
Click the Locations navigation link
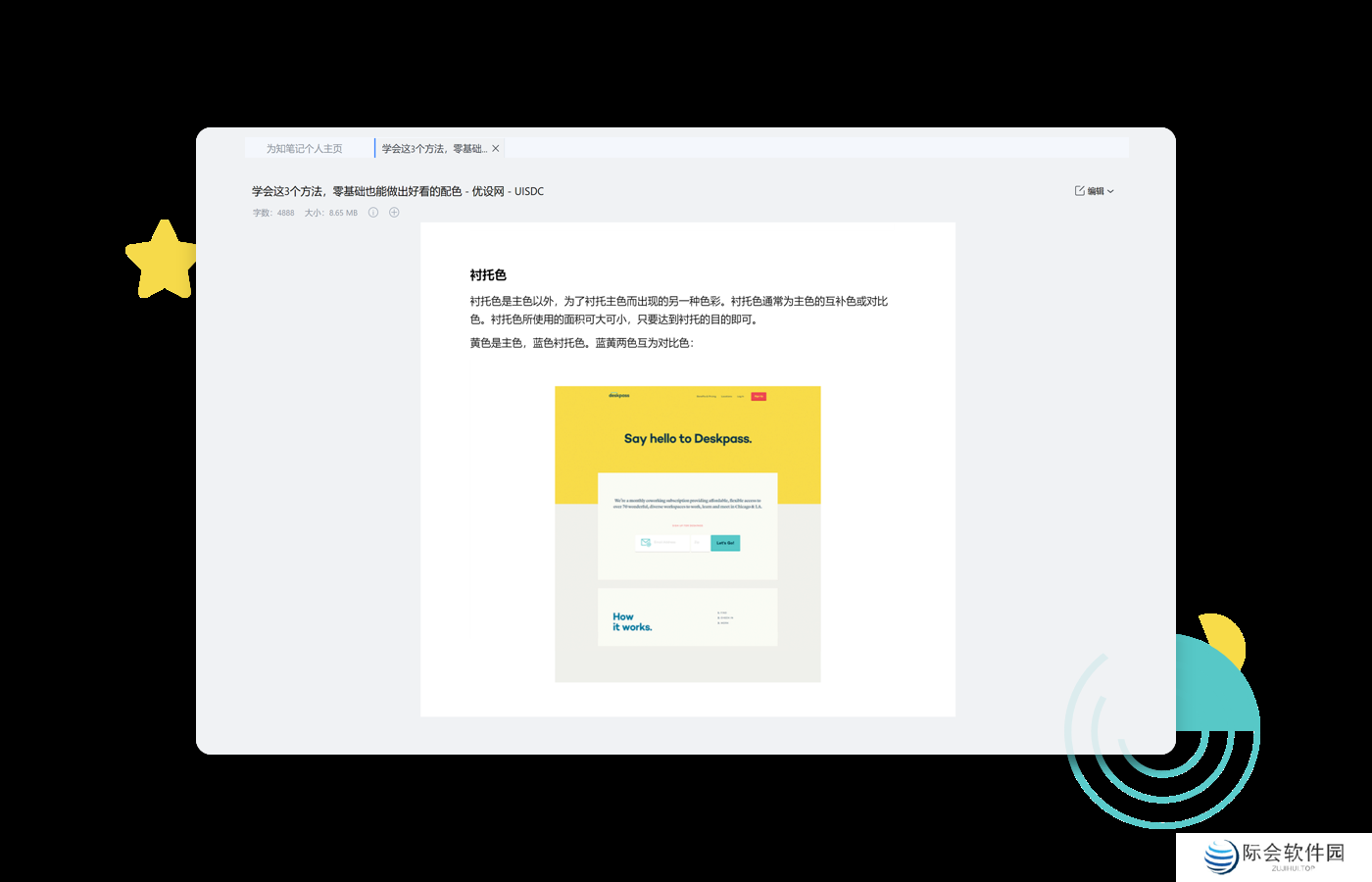(726, 396)
